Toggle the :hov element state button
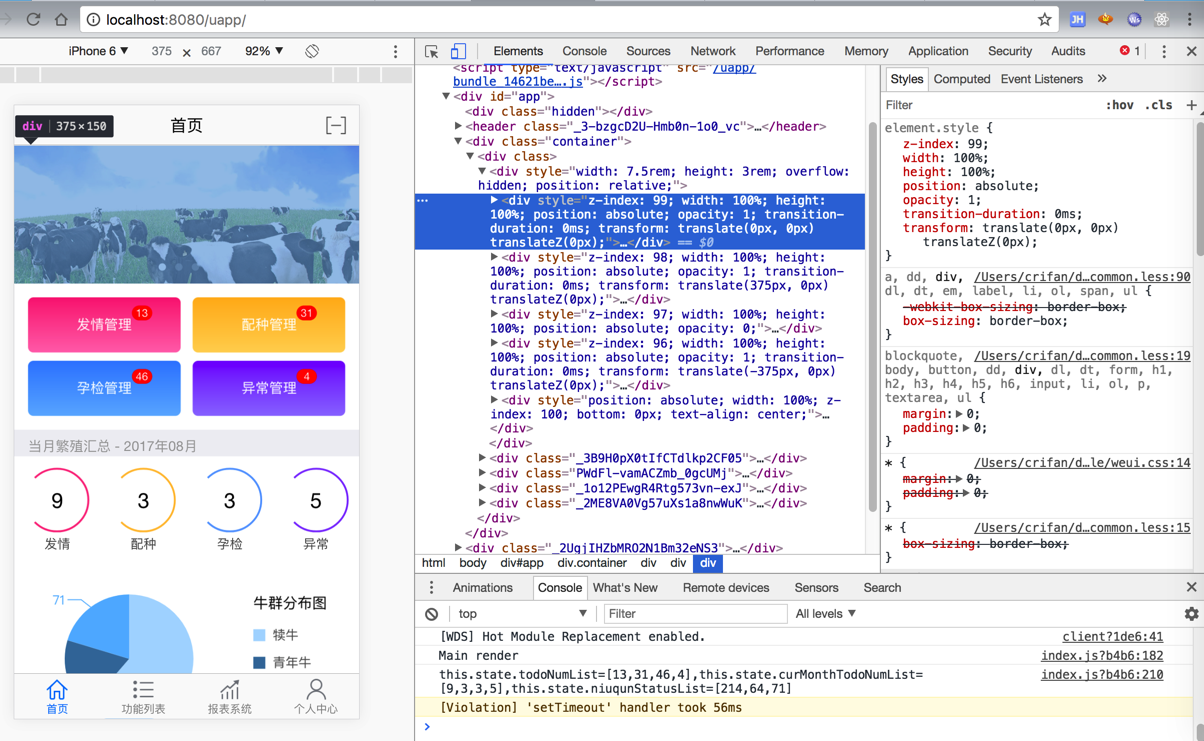Screen dimensions: 1204x741 coord(1119,105)
